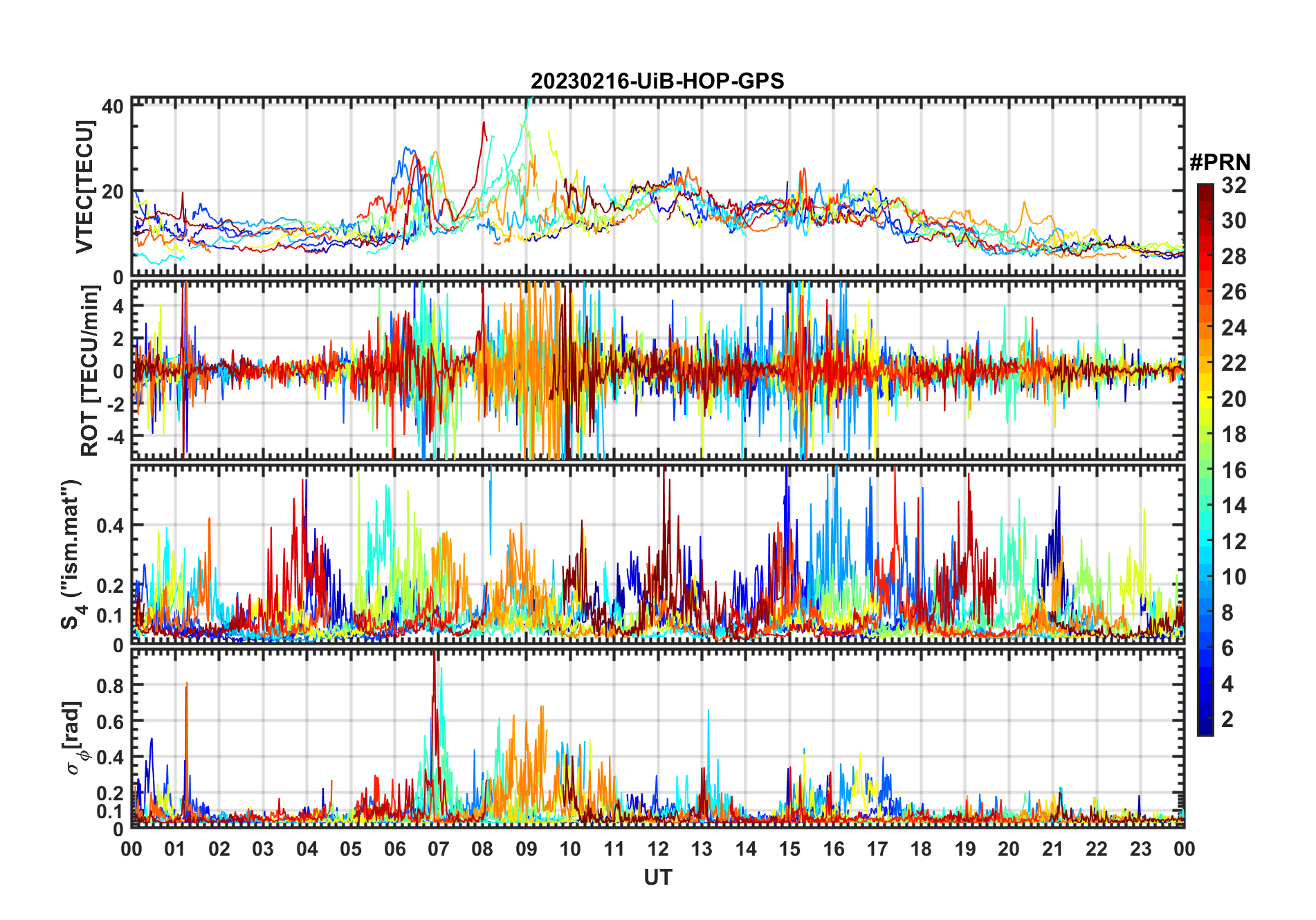Click inside the VTEC time-series panel
This screenshot has width=1316, height=920.
657,187
